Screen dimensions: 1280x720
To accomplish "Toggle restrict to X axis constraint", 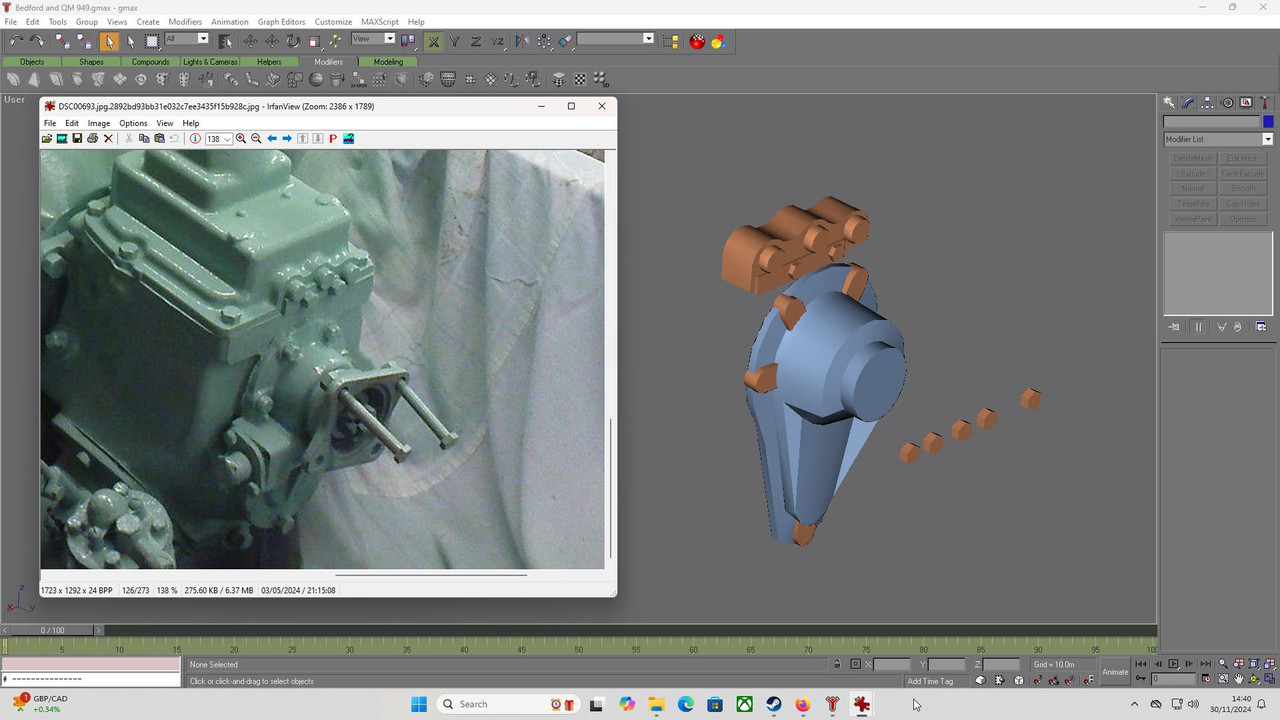I will [434, 41].
